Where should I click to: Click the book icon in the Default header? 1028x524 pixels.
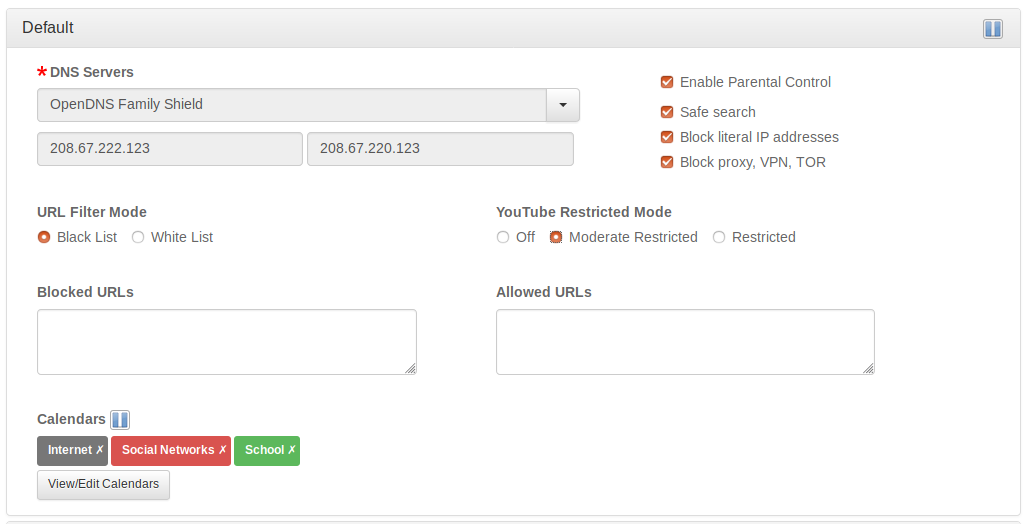pos(992,28)
